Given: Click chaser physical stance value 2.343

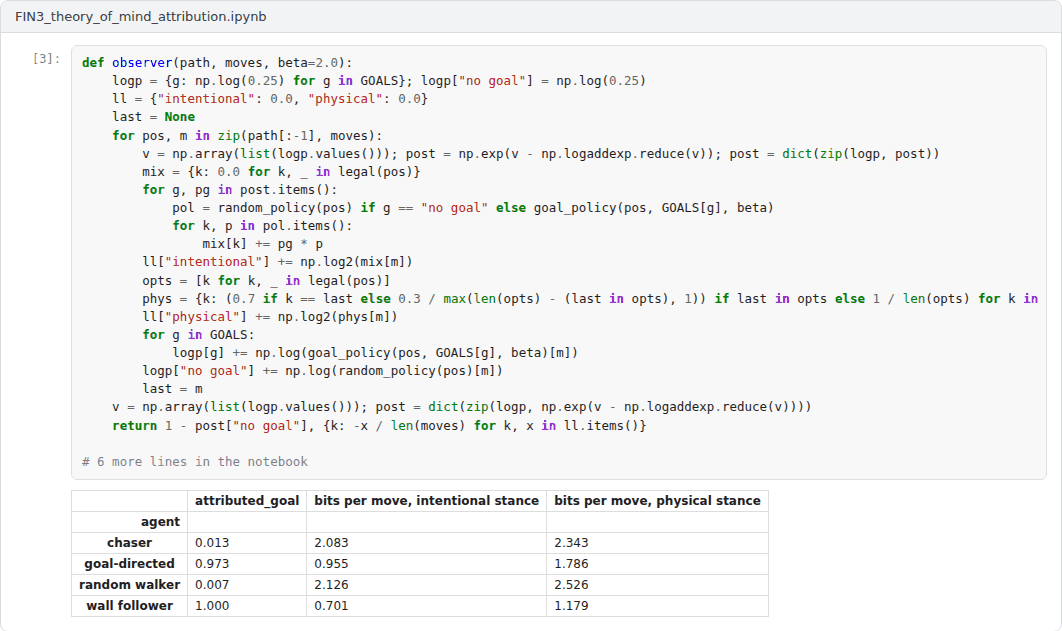Looking at the screenshot, I should tap(571, 542).
